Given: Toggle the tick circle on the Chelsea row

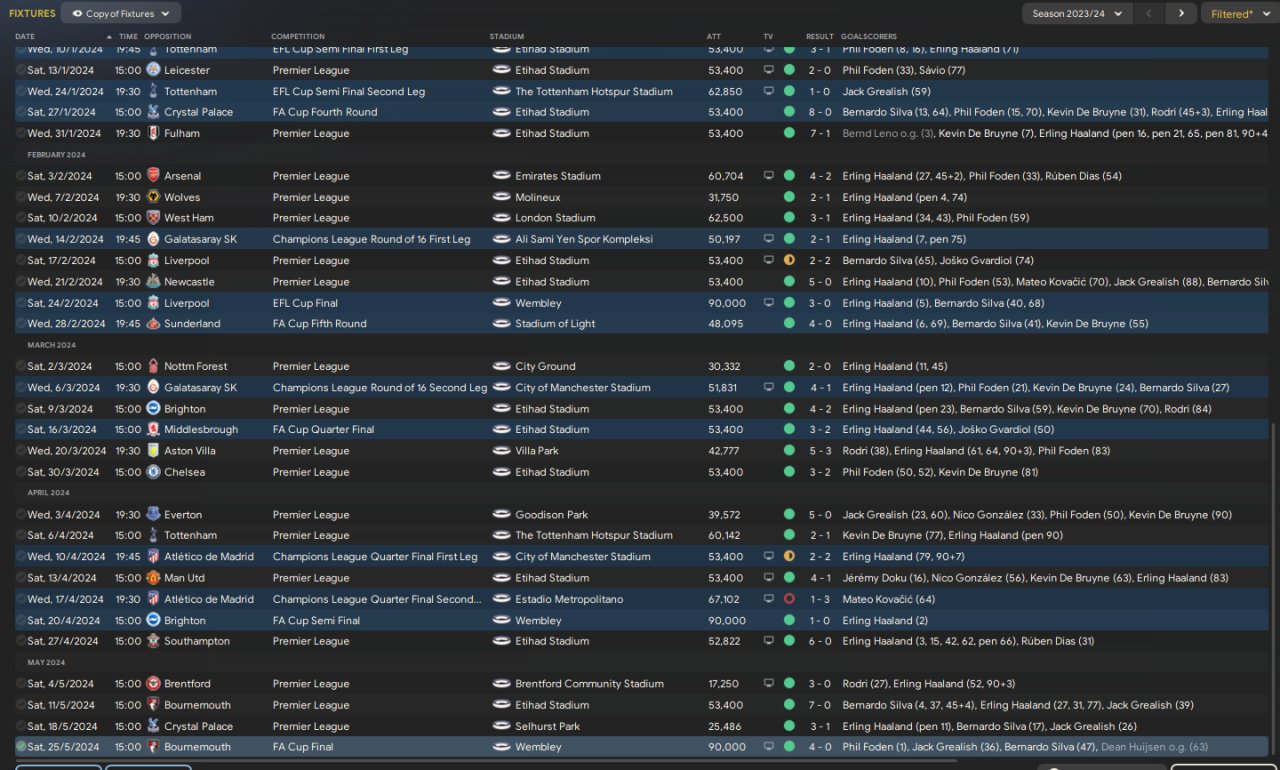Looking at the screenshot, I should (21, 472).
